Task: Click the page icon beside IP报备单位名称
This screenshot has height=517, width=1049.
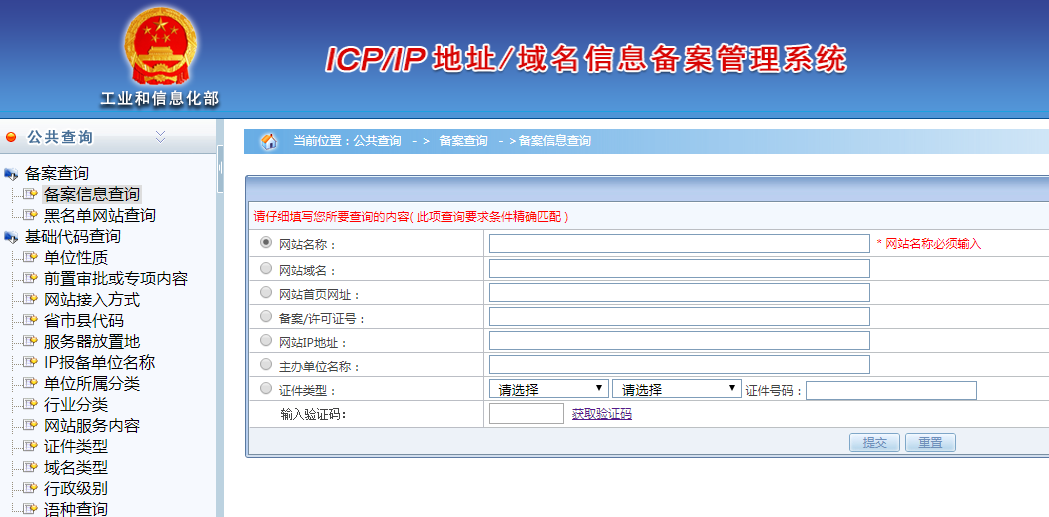Action: point(30,363)
